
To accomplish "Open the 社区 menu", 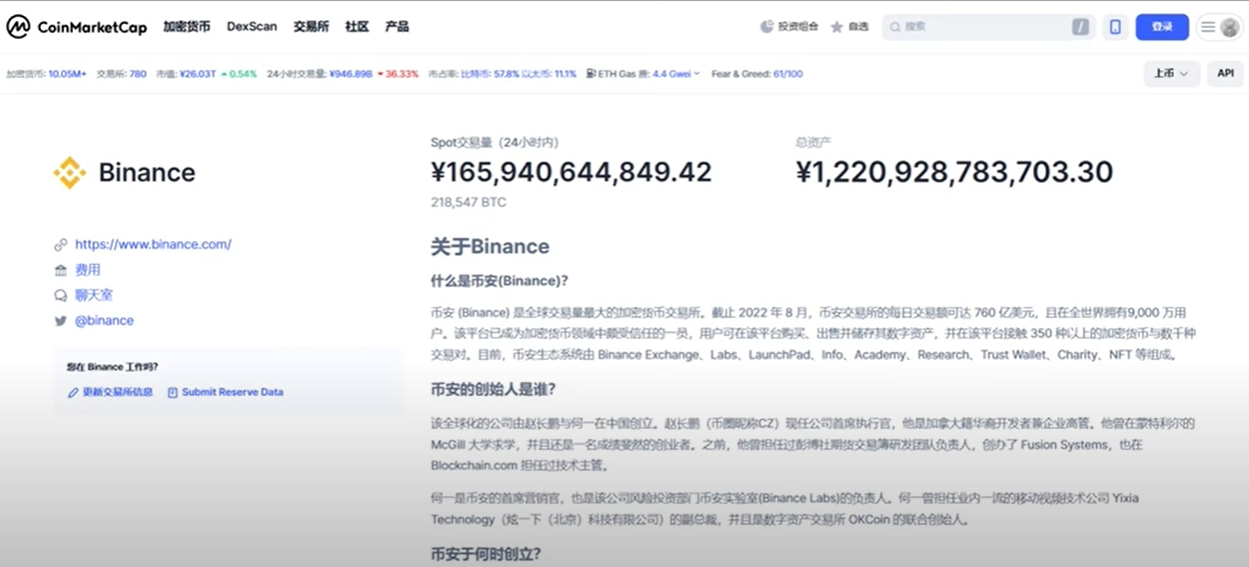I will pyautogui.click(x=357, y=27).
